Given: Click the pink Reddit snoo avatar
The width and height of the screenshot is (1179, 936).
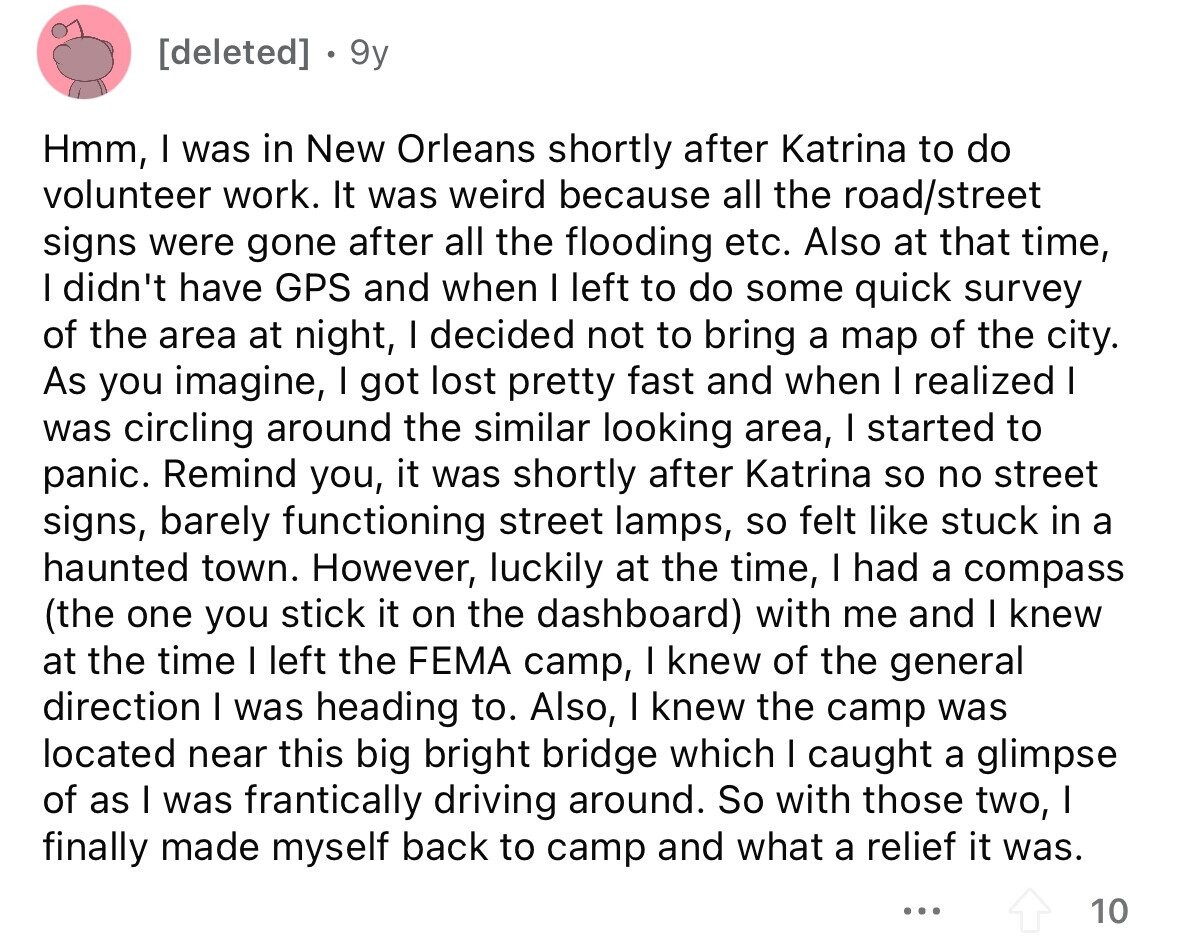Looking at the screenshot, I should coord(83,52).
